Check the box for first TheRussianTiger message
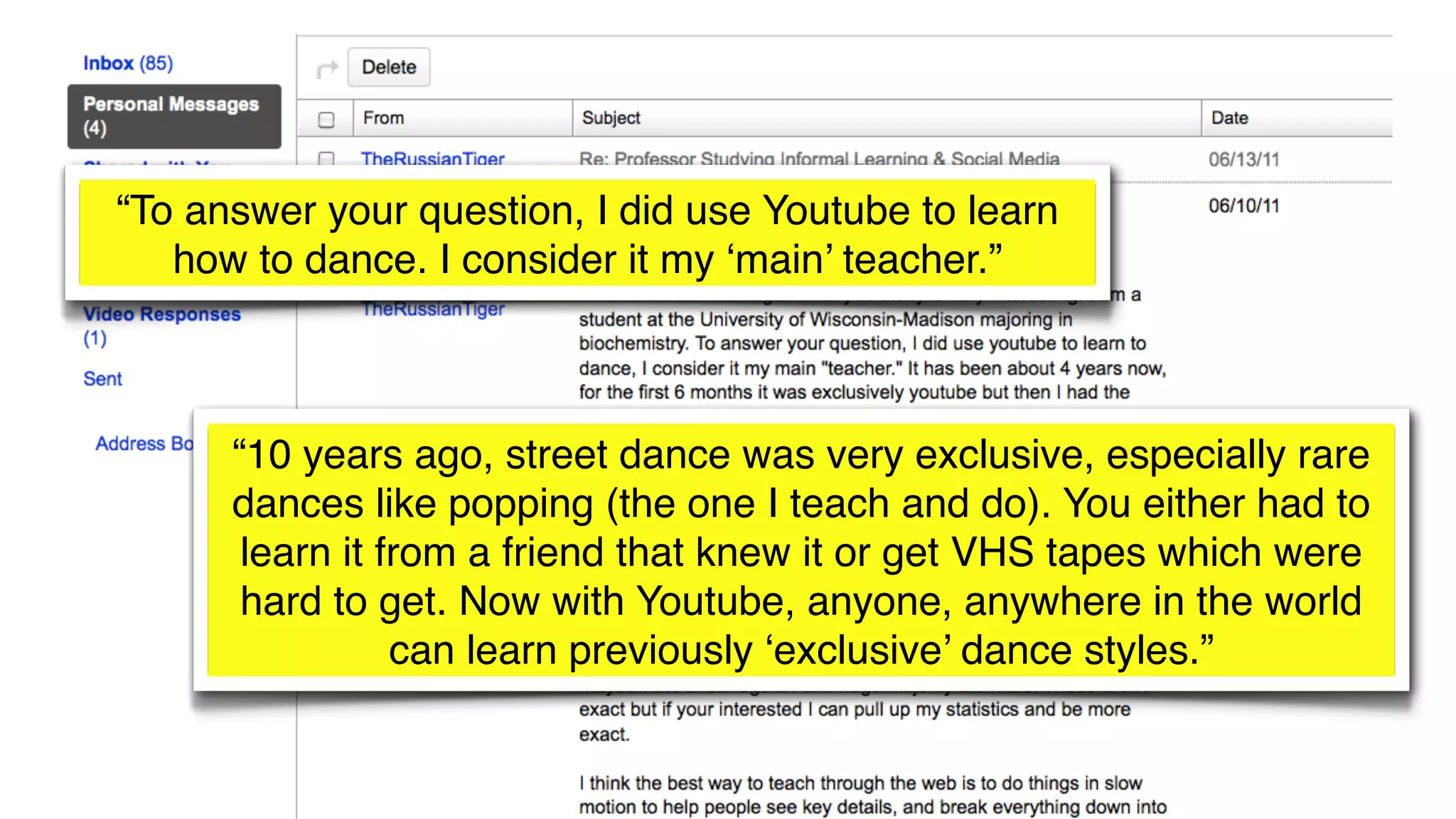The height and width of the screenshot is (819, 1456). pyautogui.click(x=326, y=158)
